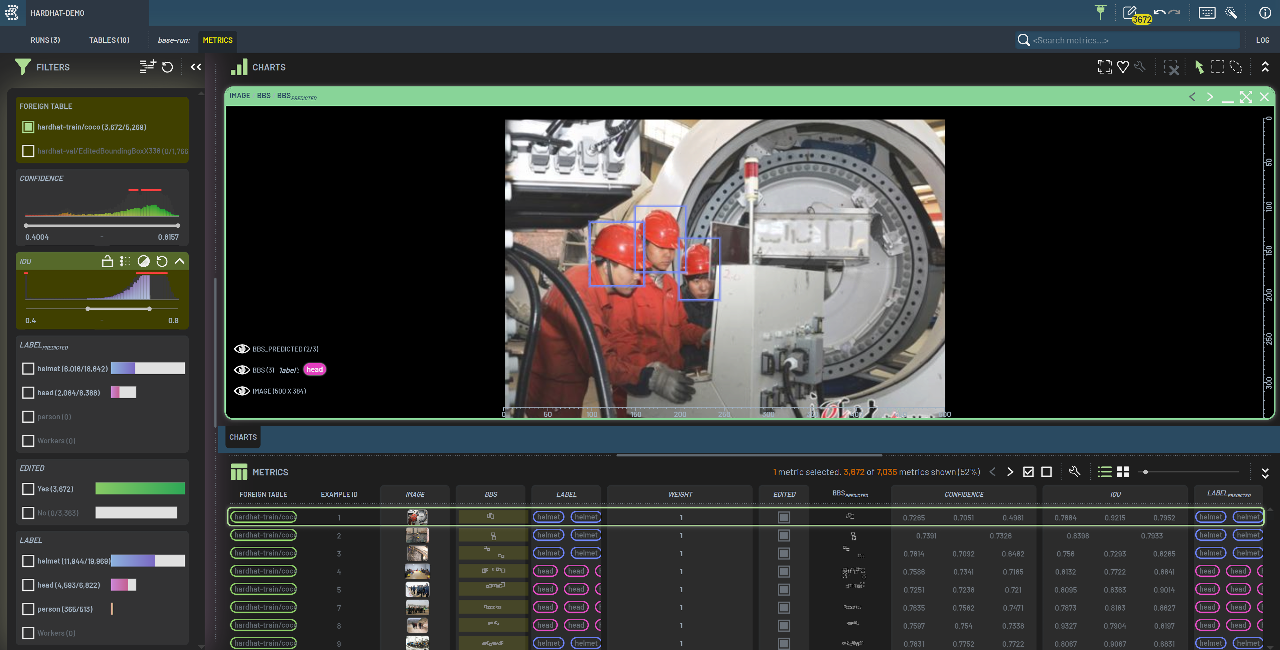Select the rectangle selection tool in Charts toolbar
The height and width of the screenshot is (650, 1280).
click(x=1217, y=67)
